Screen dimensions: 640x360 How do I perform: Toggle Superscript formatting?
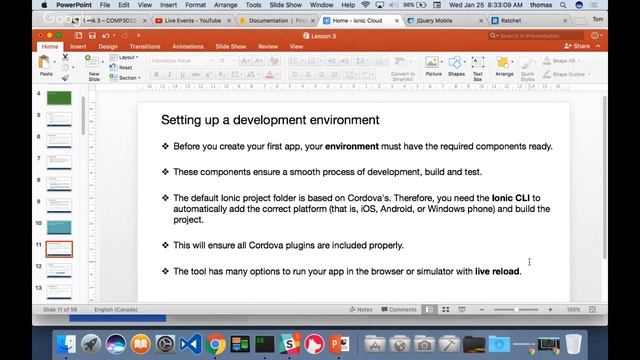point(209,74)
